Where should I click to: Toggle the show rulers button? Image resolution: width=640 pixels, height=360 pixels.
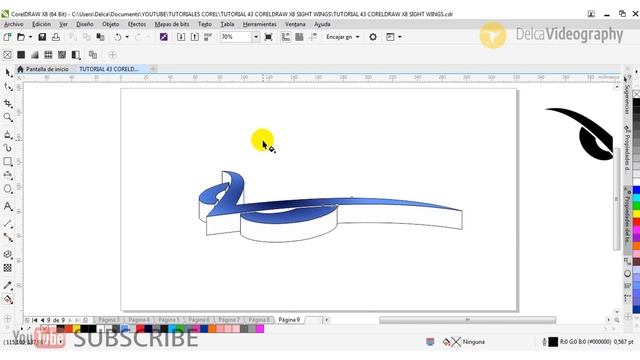(x=286, y=37)
